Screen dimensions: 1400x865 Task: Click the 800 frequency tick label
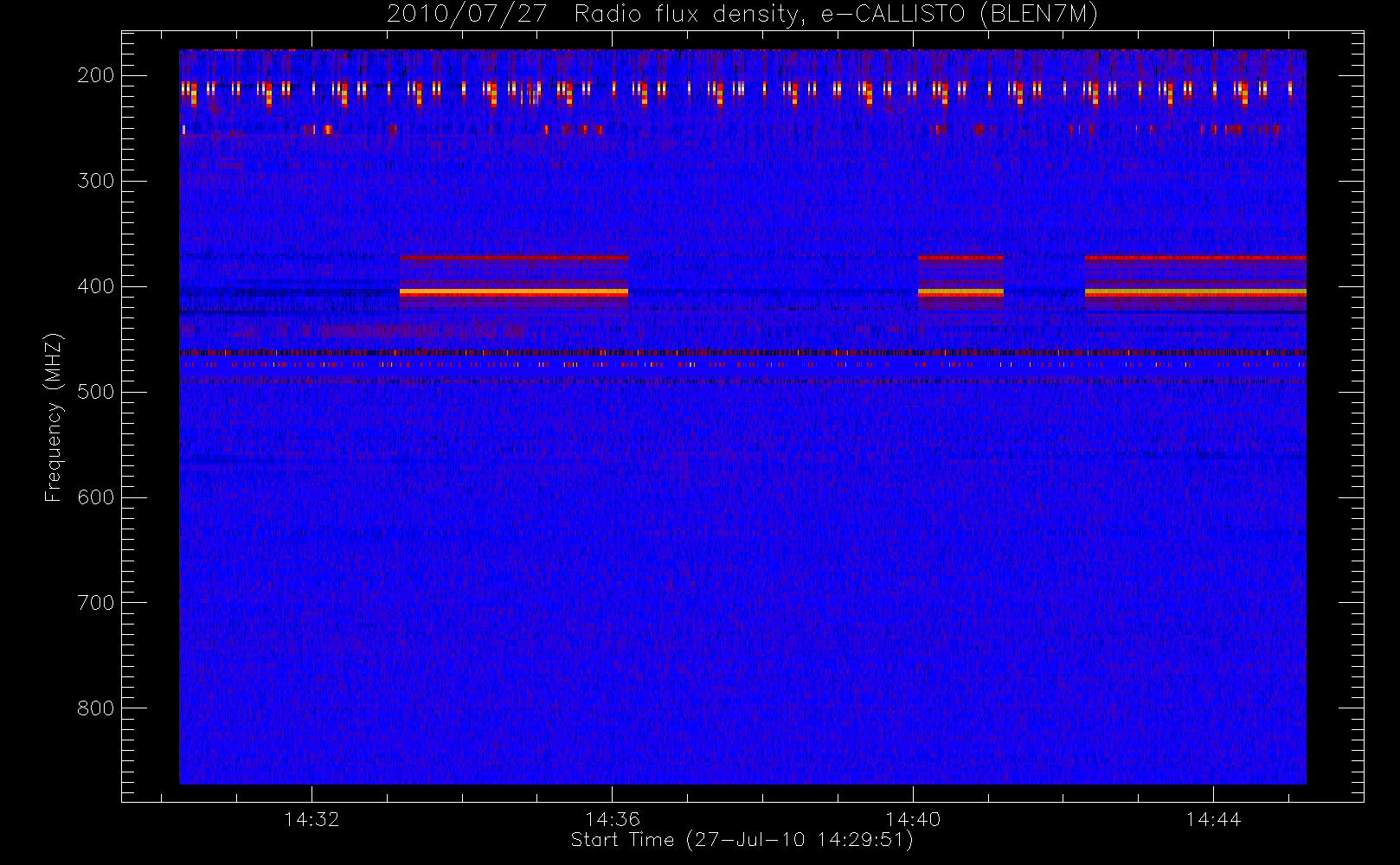[96, 708]
